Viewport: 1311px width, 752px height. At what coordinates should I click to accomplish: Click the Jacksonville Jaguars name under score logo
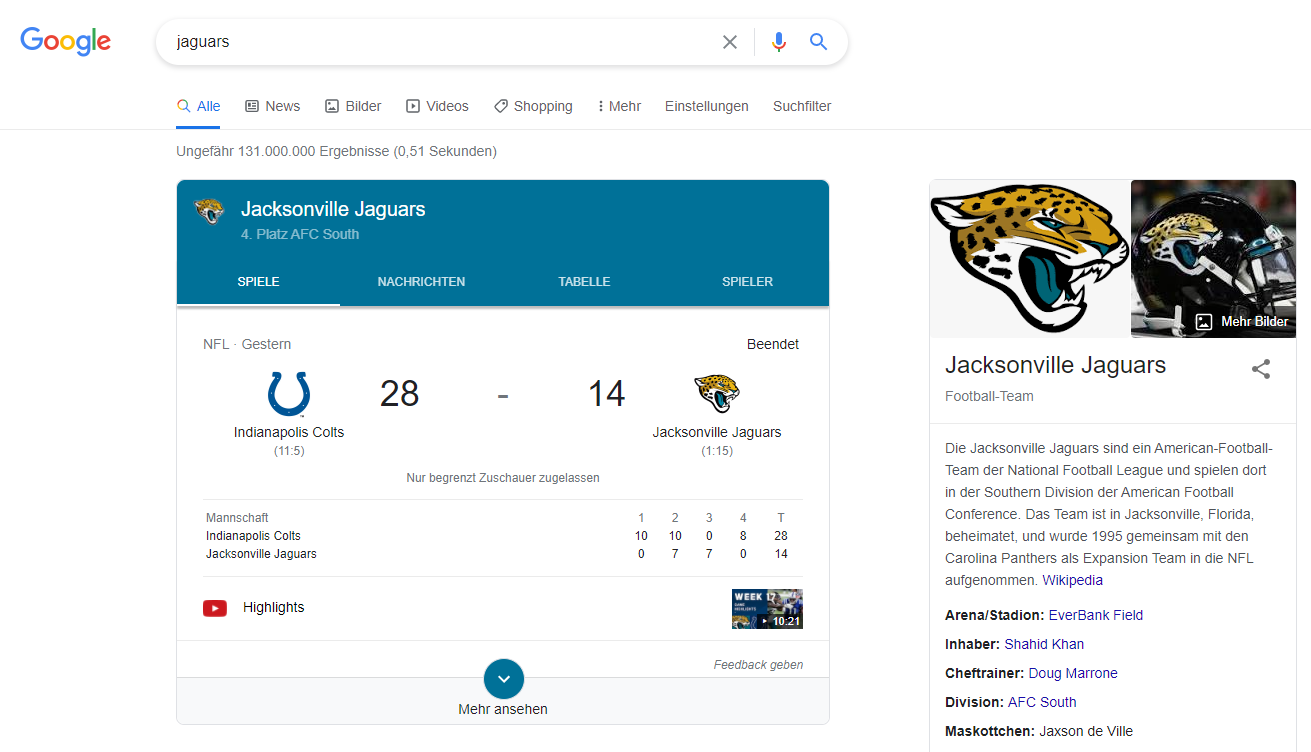coord(717,432)
